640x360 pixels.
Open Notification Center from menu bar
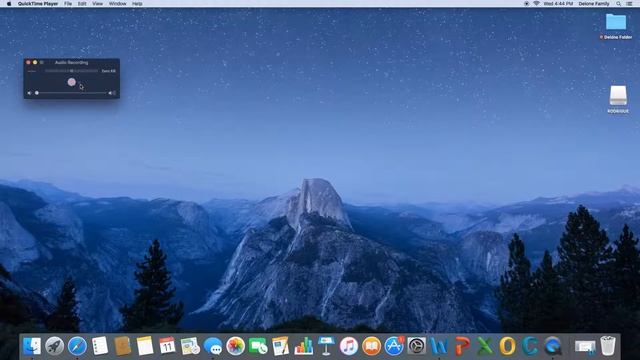[x=629, y=4]
